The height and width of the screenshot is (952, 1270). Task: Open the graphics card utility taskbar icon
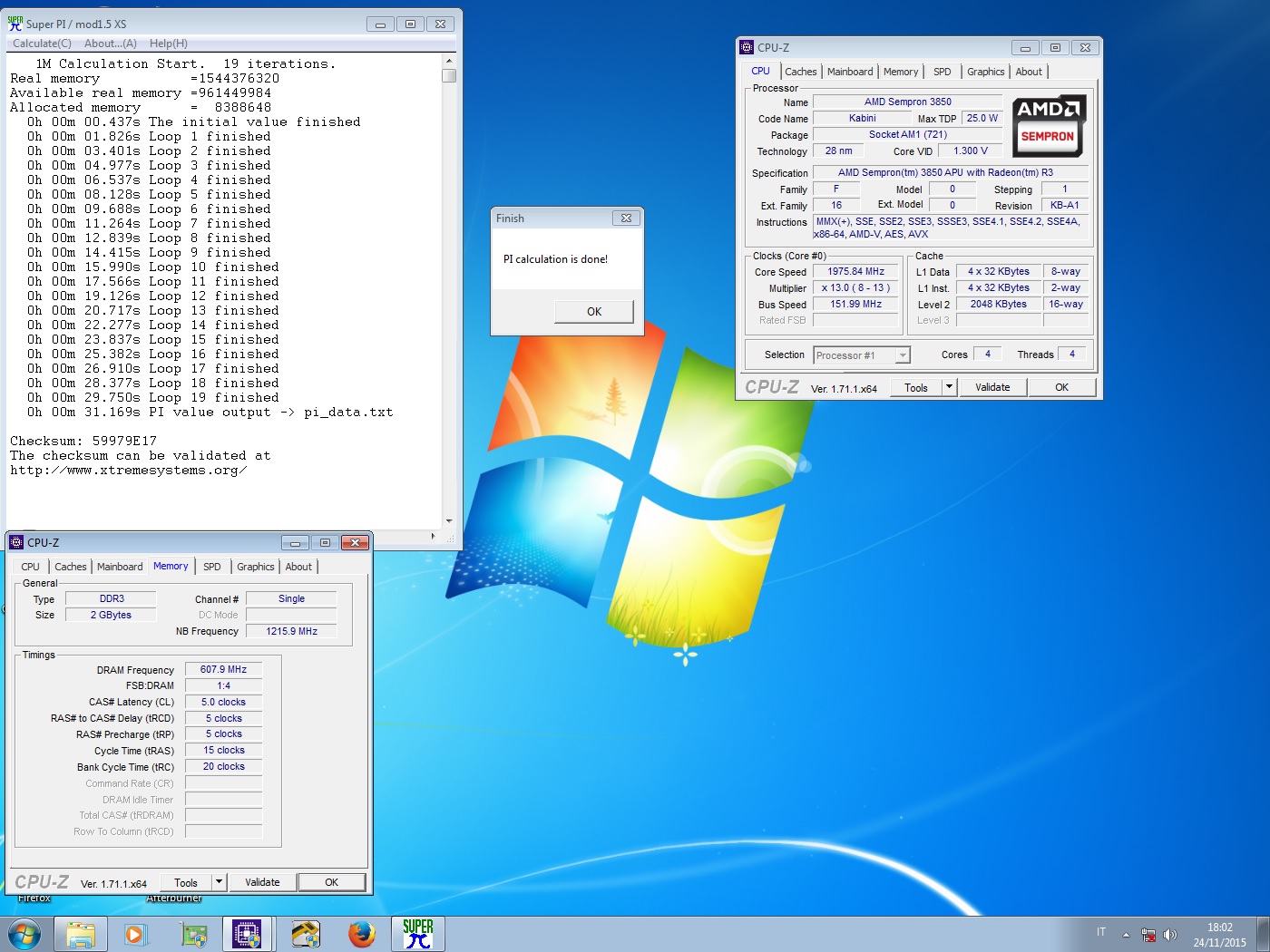(193, 934)
